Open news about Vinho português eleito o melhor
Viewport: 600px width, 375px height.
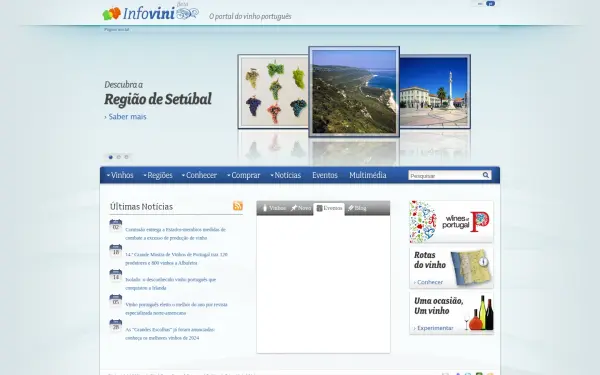pos(176,309)
